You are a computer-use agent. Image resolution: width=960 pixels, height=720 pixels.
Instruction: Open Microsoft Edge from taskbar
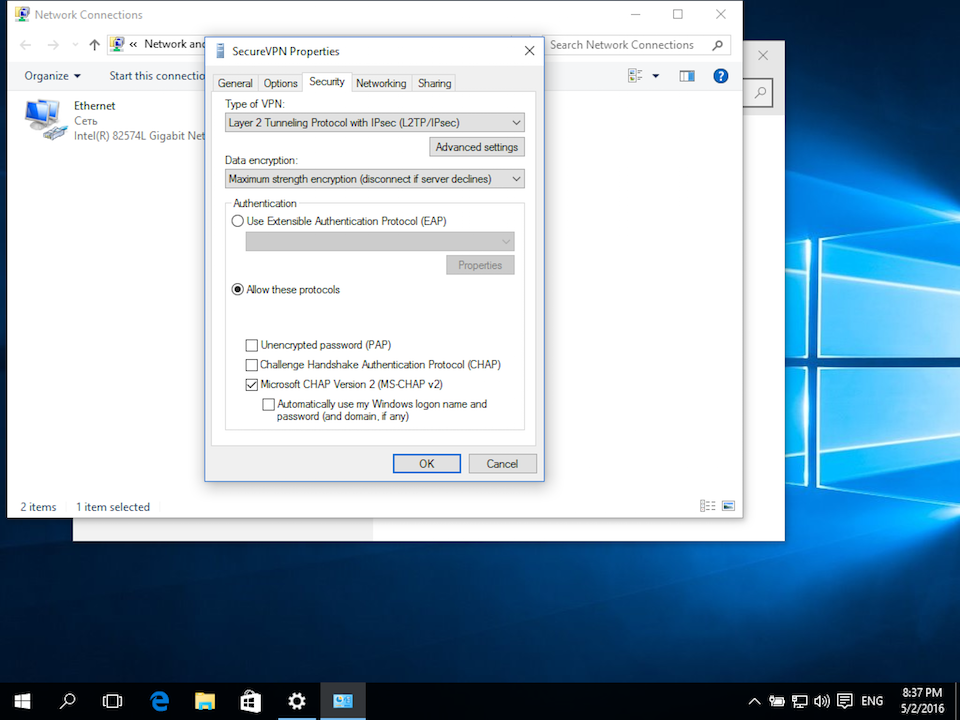pyautogui.click(x=159, y=701)
